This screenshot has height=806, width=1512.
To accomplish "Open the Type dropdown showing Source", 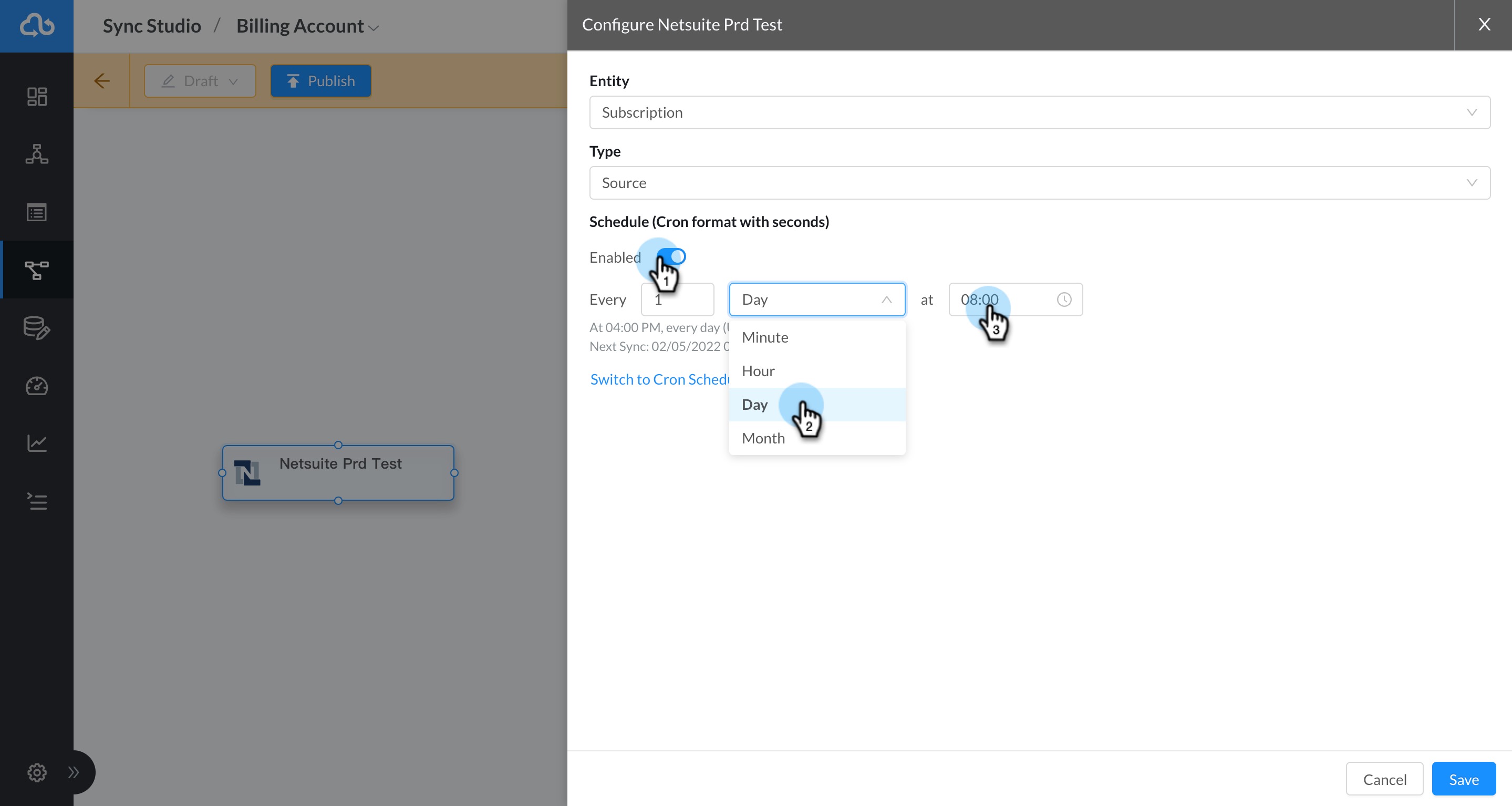I will tap(1040, 182).
